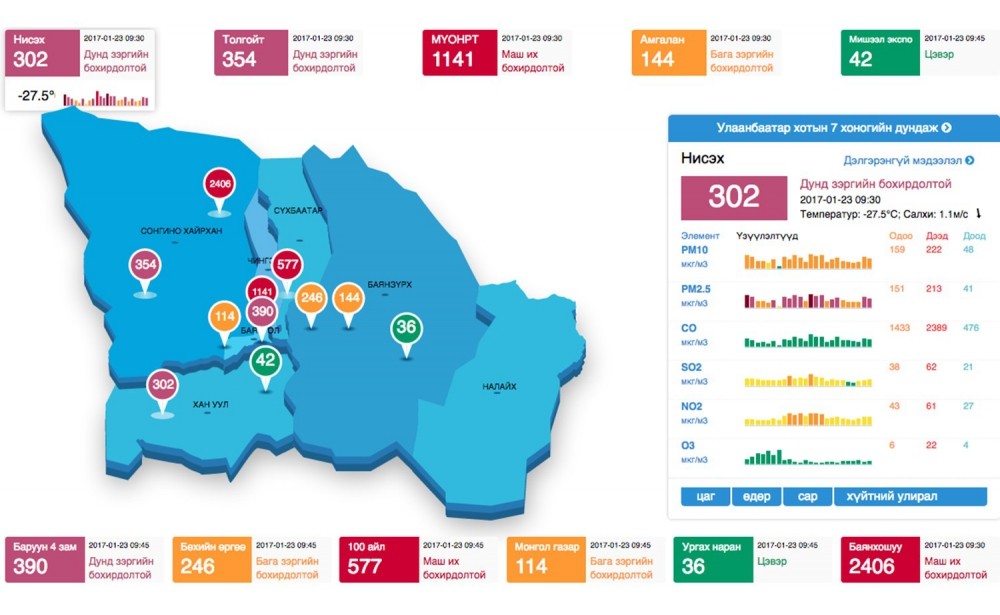This screenshot has width=1000, height=615.
Task: Click the NO2 element label
Action: (x=692, y=406)
